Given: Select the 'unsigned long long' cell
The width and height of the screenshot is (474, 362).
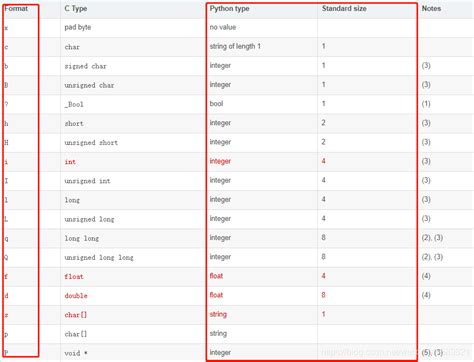Looking at the screenshot, I should [99, 258].
